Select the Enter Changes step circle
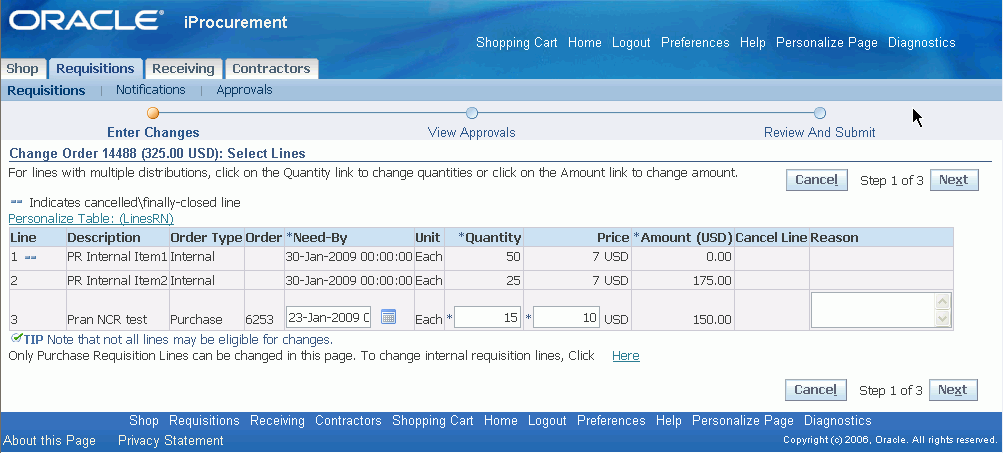 tap(153, 113)
